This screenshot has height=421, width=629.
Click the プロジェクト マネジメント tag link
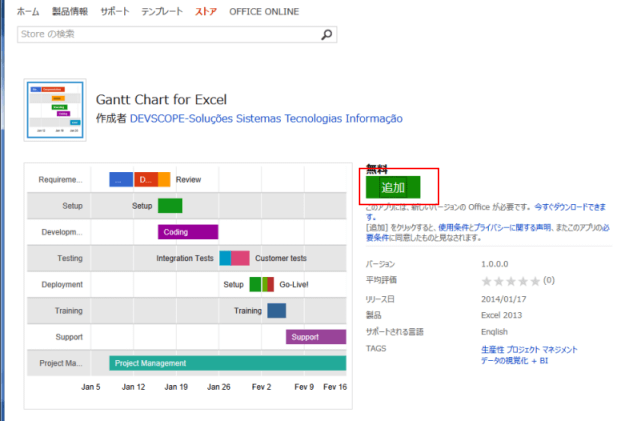pyautogui.click(x=542, y=350)
